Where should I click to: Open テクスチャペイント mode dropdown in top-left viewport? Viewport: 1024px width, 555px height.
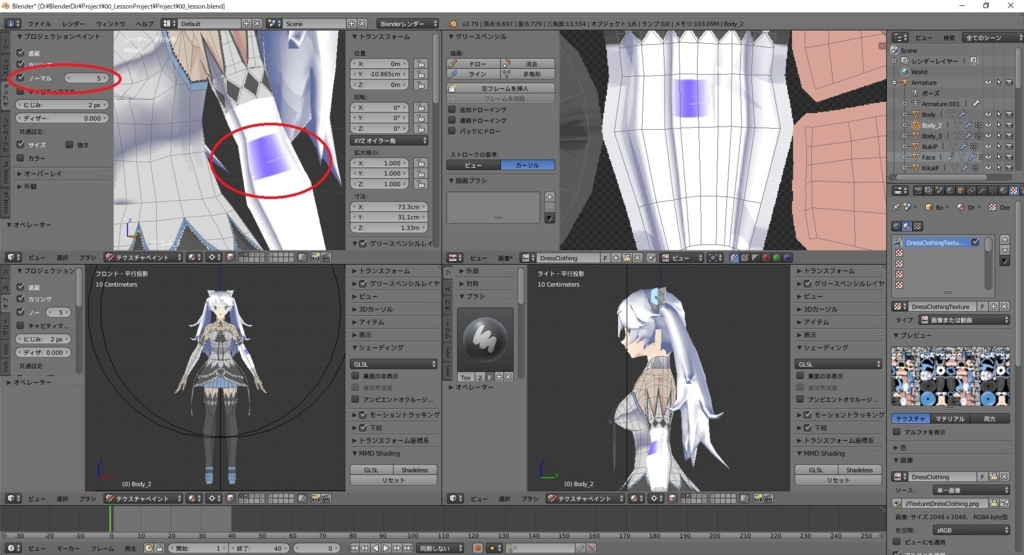(x=144, y=257)
